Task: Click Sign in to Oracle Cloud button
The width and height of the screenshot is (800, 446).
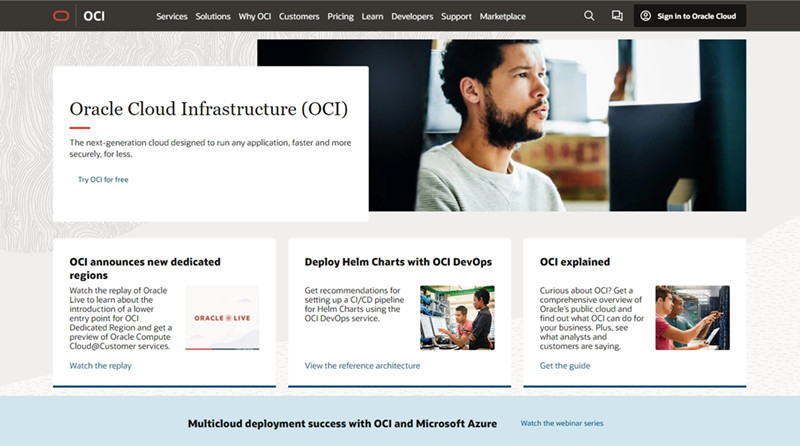Action: (690, 16)
